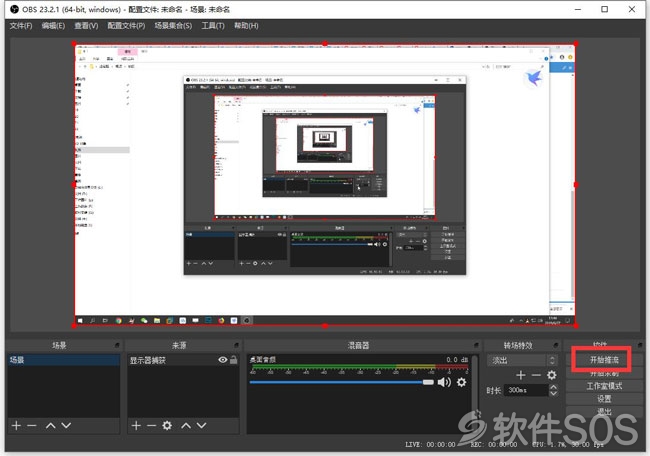Pop out the controls dock panel
Image resolution: width=650 pixels, height=456 pixels.
(640, 345)
